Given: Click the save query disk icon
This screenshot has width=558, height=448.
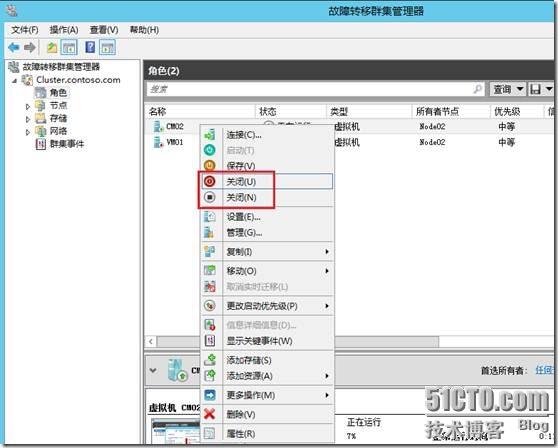Looking at the screenshot, I should point(535,89).
